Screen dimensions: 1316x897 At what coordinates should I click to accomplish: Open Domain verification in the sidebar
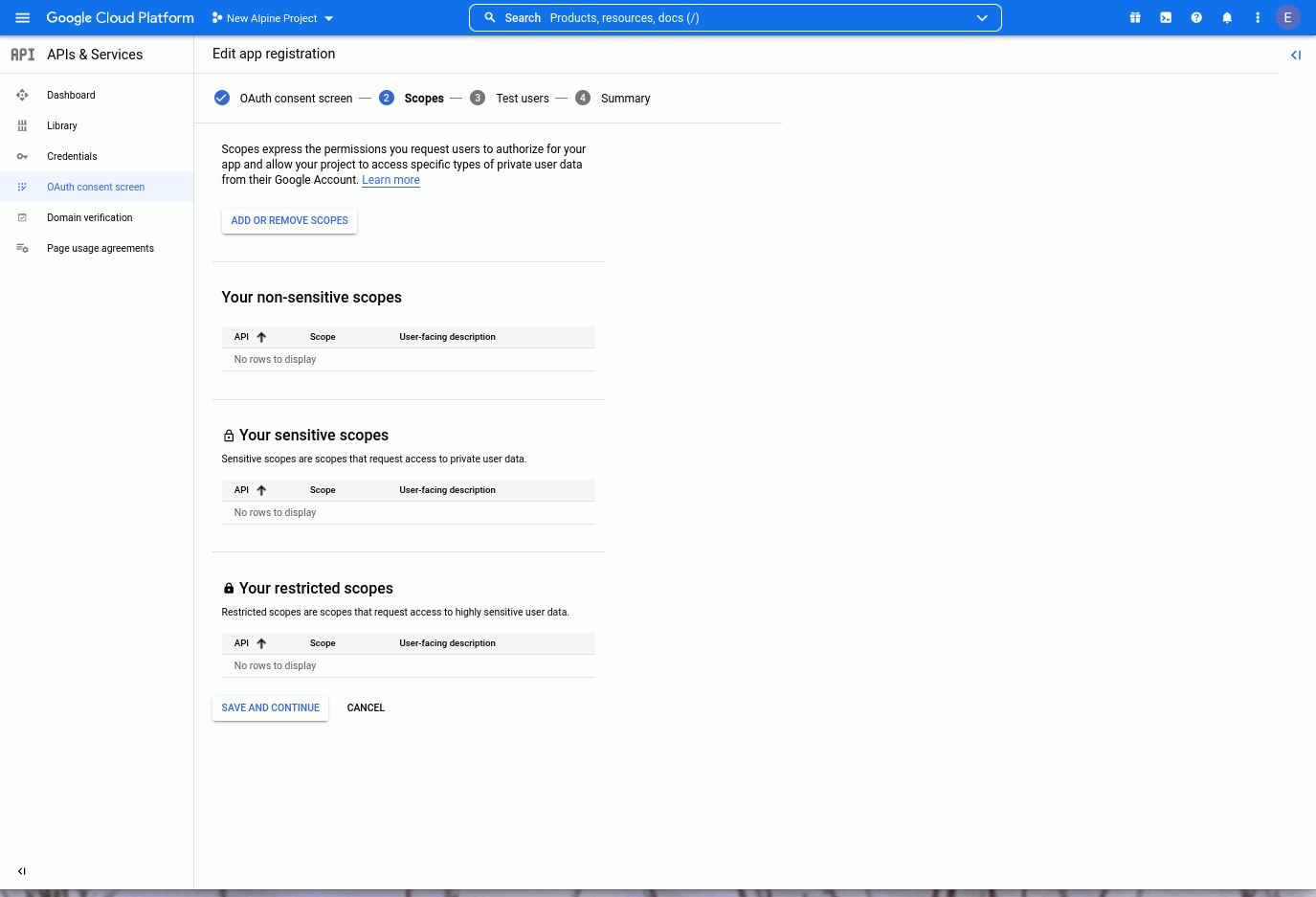[x=90, y=217]
